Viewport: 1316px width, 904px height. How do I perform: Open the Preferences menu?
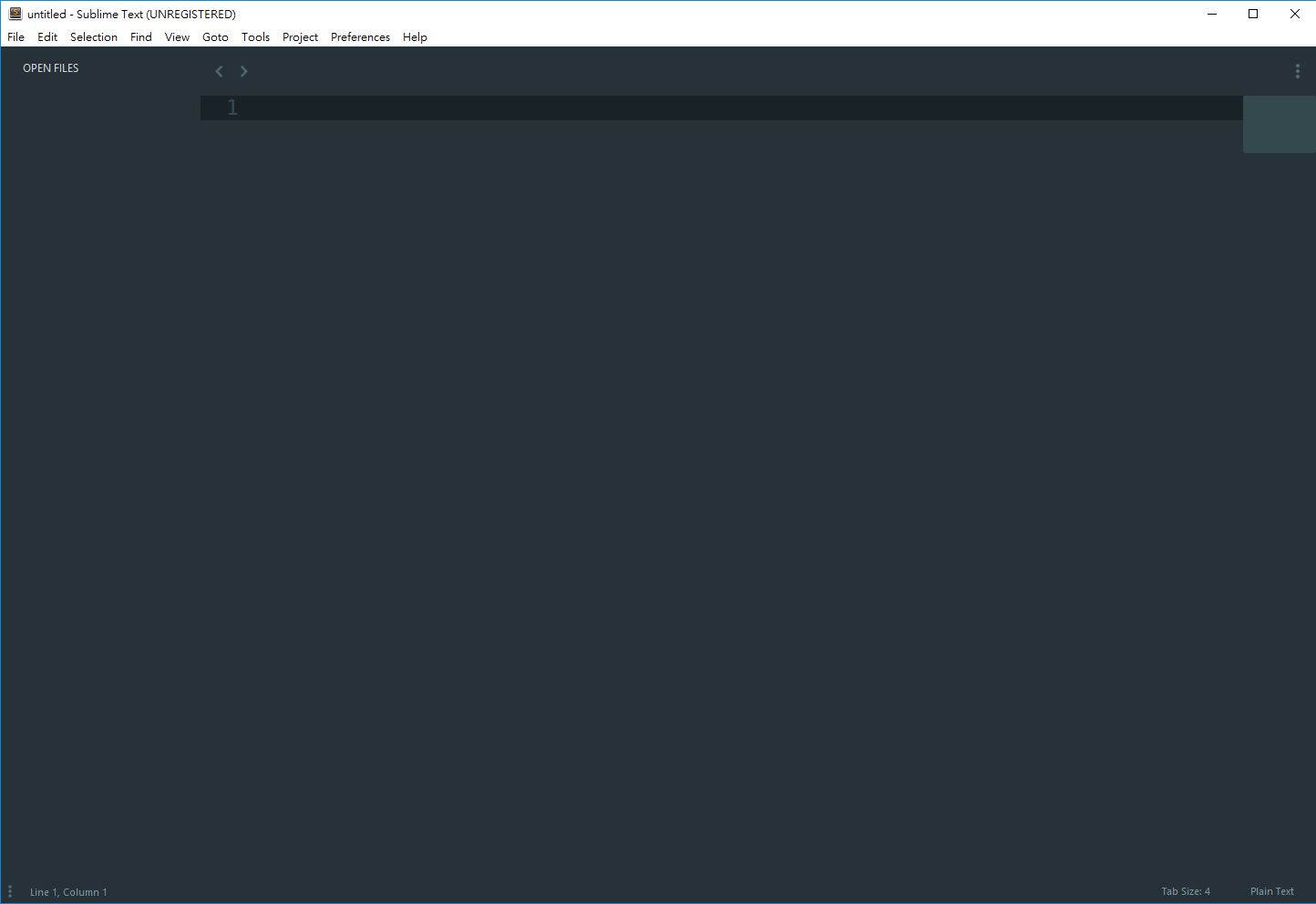[x=360, y=37]
